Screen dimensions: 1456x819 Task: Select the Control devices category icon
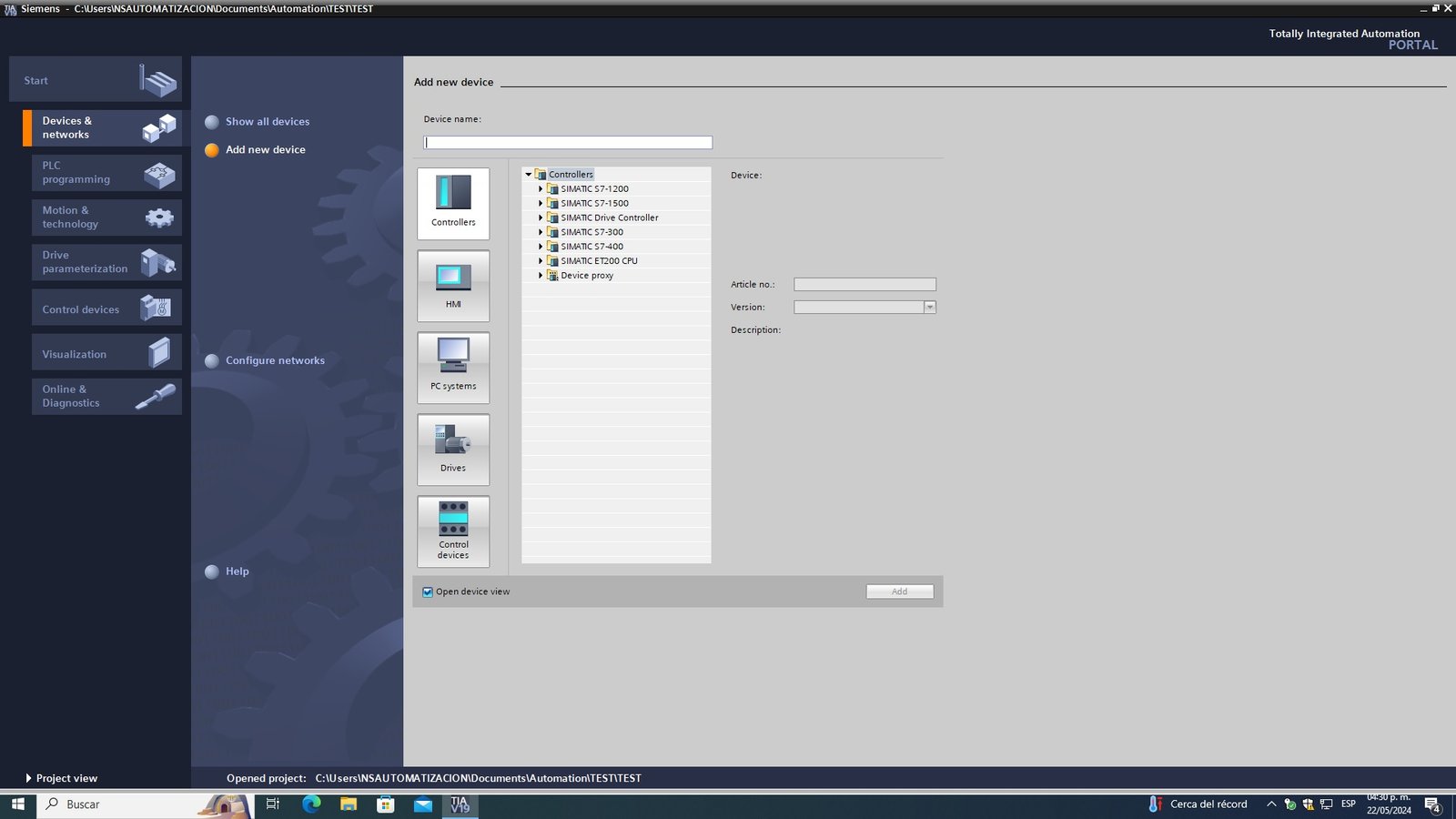tap(453, 531)
